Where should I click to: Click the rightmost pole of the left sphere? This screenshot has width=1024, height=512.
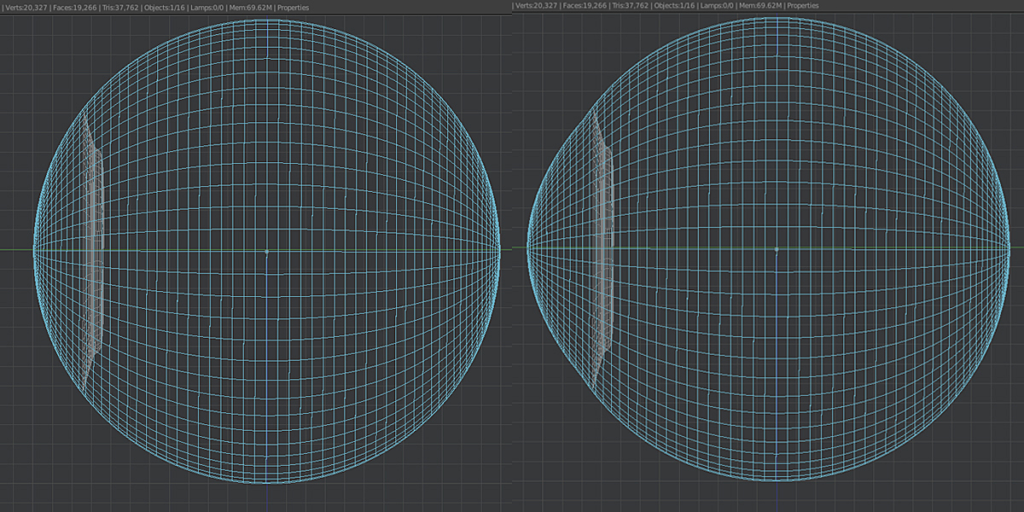(x=499, y=250)
